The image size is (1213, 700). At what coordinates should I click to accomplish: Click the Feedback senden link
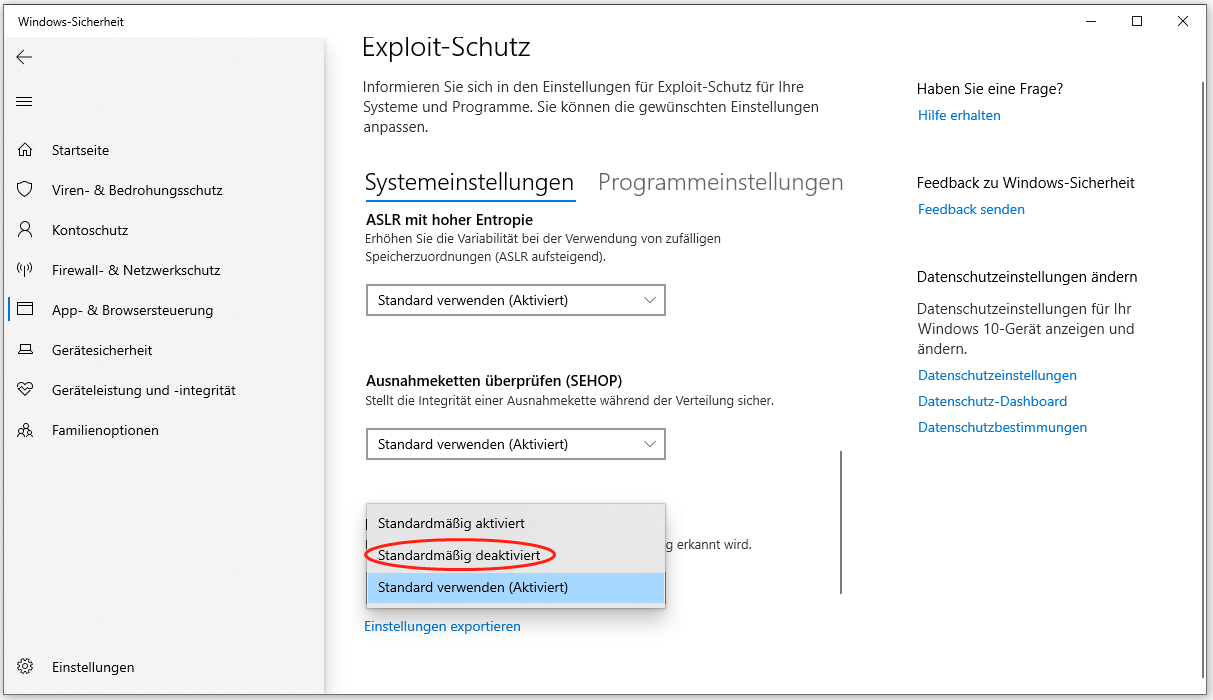pos(971,210)
